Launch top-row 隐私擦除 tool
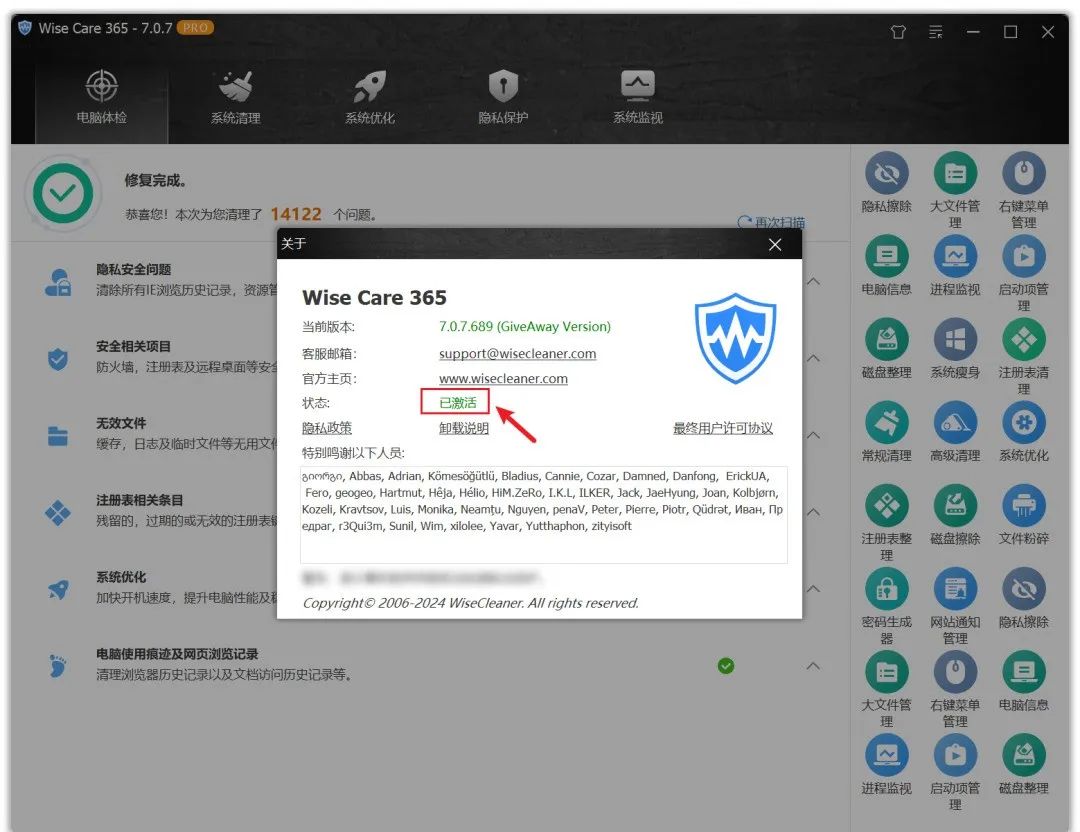This screenshot has height=832, width=1080. tap(886, 183)
